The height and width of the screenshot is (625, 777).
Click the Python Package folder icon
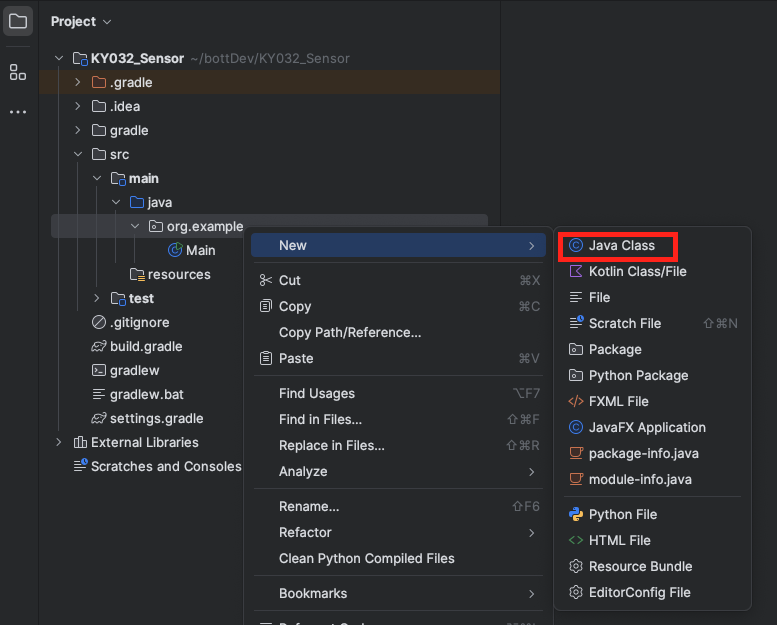coord(576,375)
